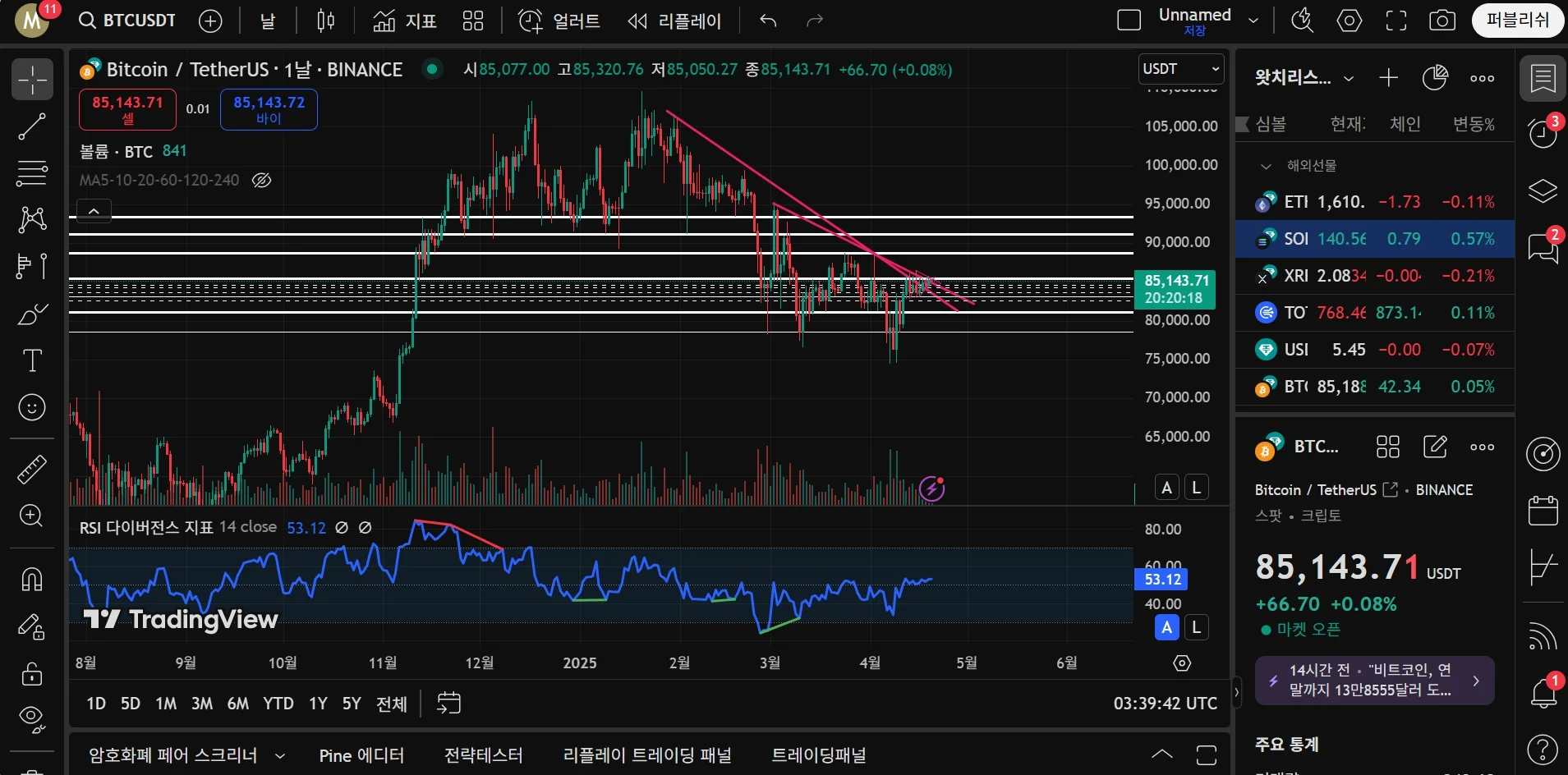Take a chart snapshot
This screenshot has width=1568, height=775.
pos(1442,21)
